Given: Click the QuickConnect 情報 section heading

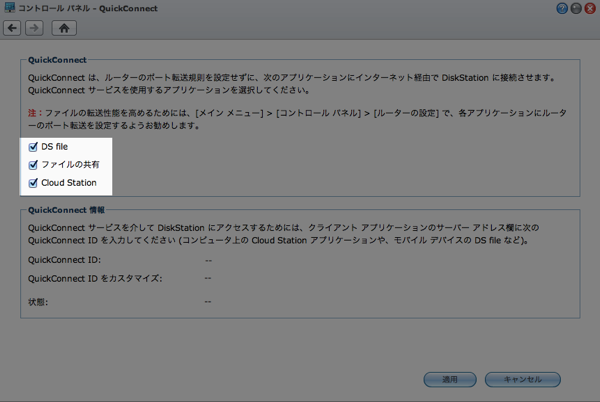Looking at the screenshot, I should coord(66,210).
